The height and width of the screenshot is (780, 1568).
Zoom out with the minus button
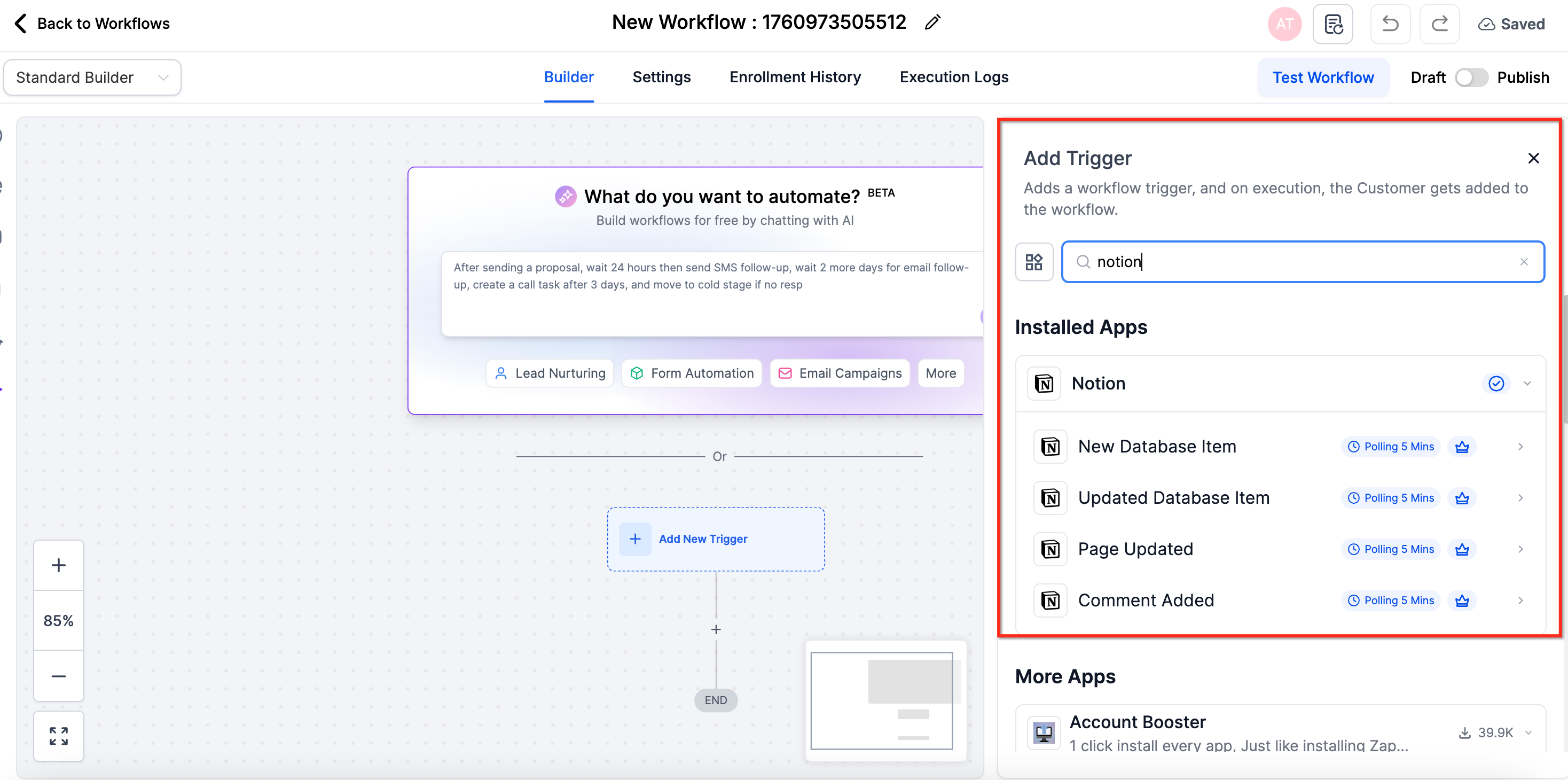click(58, 676)
